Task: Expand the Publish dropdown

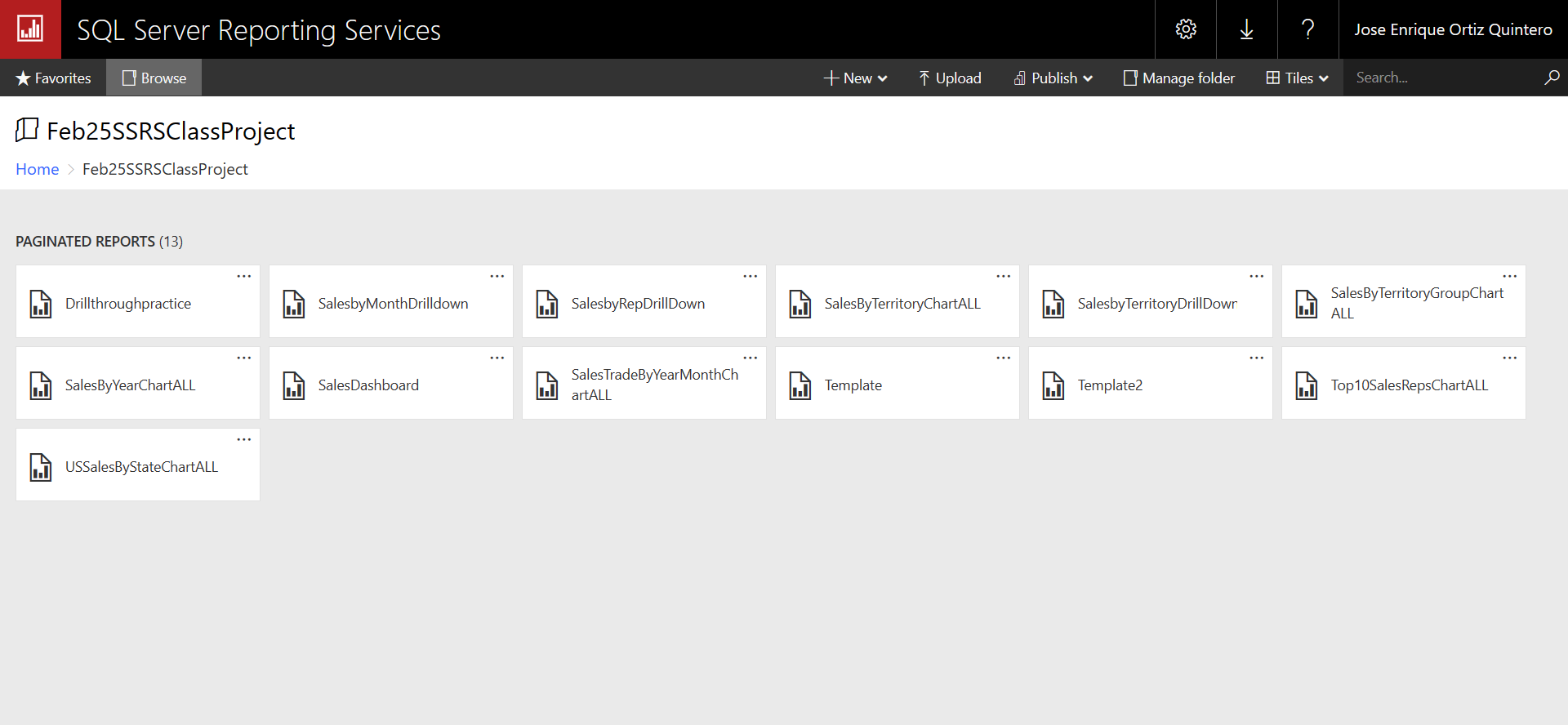Action: [x=1053, y=78]
